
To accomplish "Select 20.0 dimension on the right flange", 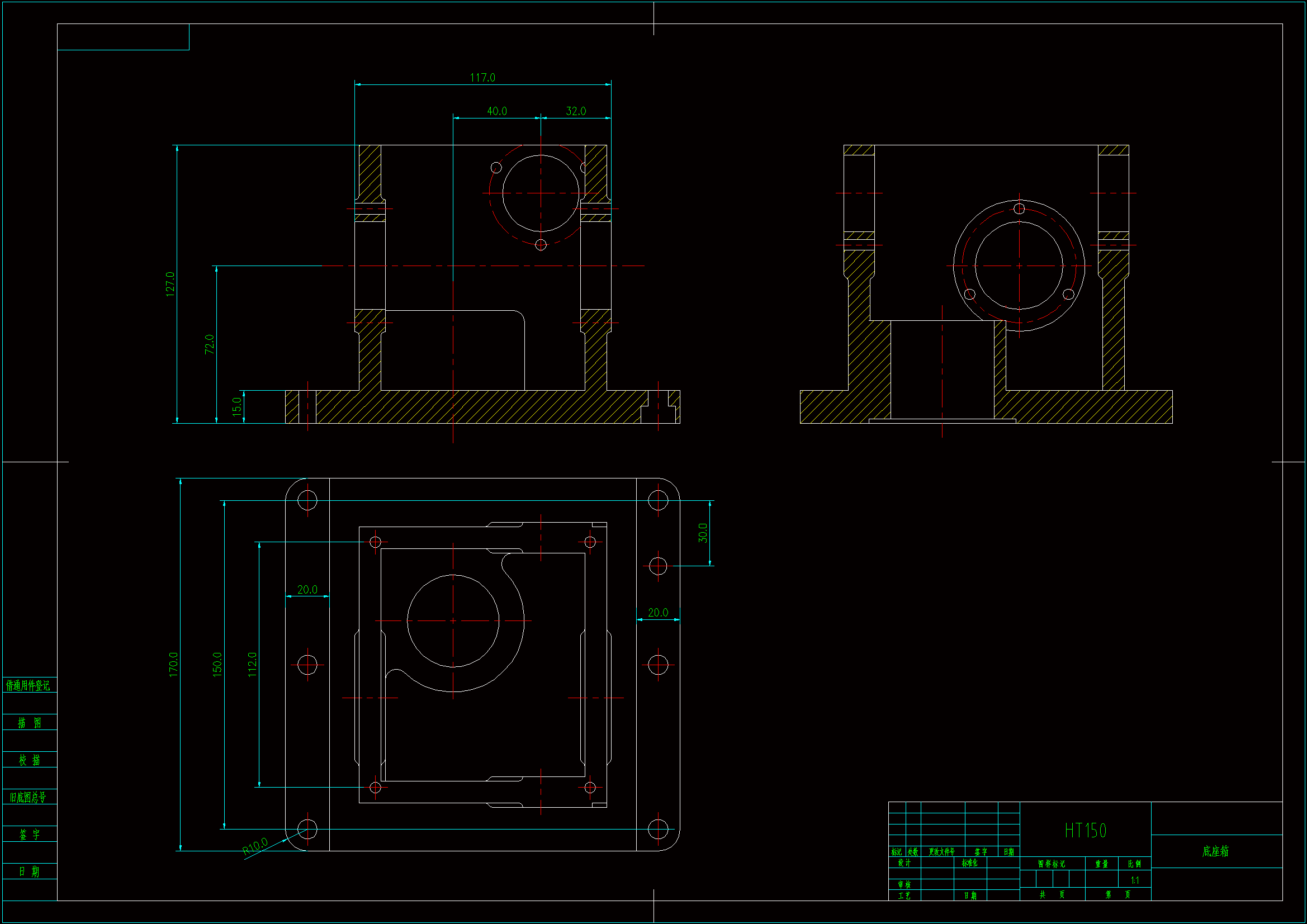I will (x=658, y=613).
